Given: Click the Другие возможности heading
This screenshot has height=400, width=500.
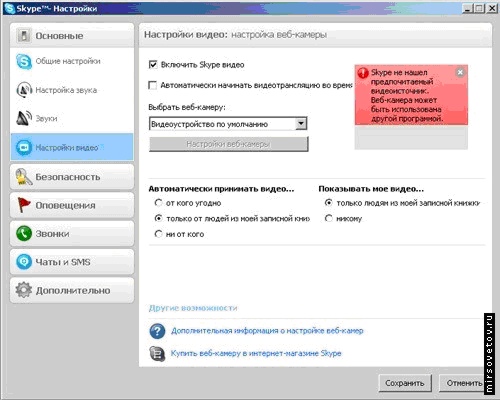Looking at the screenshot, I should [193, 308].
